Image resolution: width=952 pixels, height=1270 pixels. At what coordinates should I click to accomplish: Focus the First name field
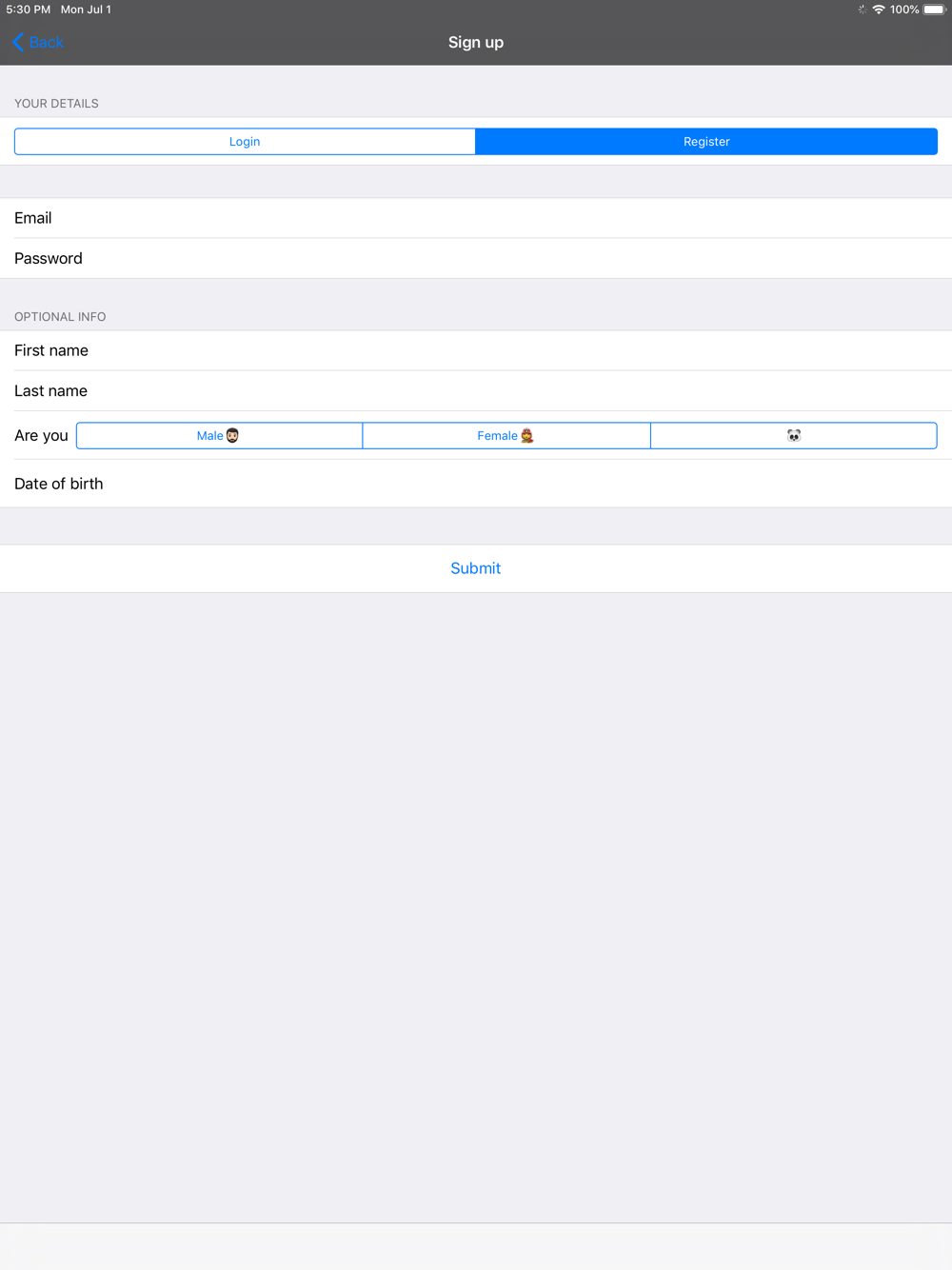[x=476, y=350]
